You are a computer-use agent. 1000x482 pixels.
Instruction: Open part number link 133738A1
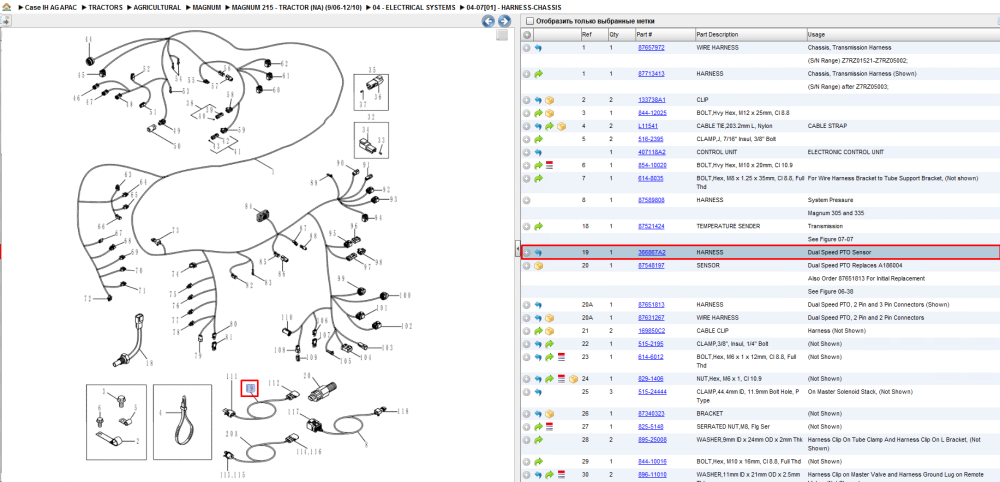click(x=652, y=100)
